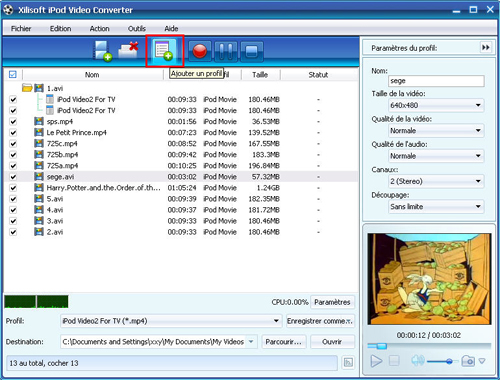The height and width of the screenshot is (380, 500).
Task: Click the Ajouter un profil toolbar icon
Action: tap(164, 51)
